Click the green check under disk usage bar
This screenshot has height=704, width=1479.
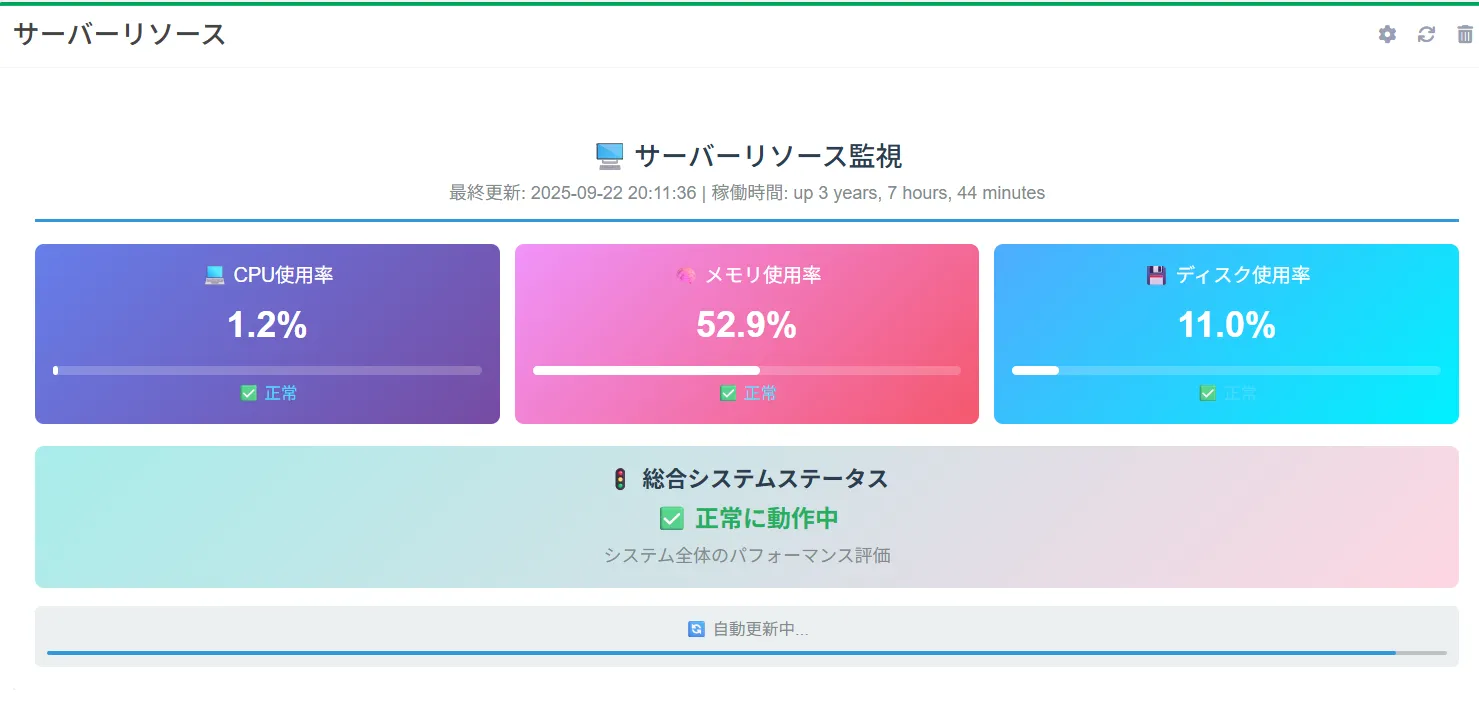(1208, 393)
